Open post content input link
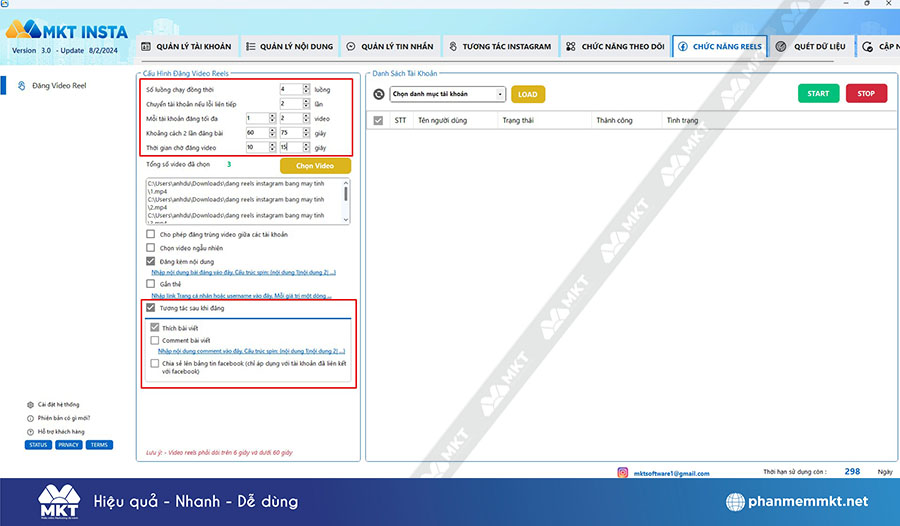 pos(243,272)
